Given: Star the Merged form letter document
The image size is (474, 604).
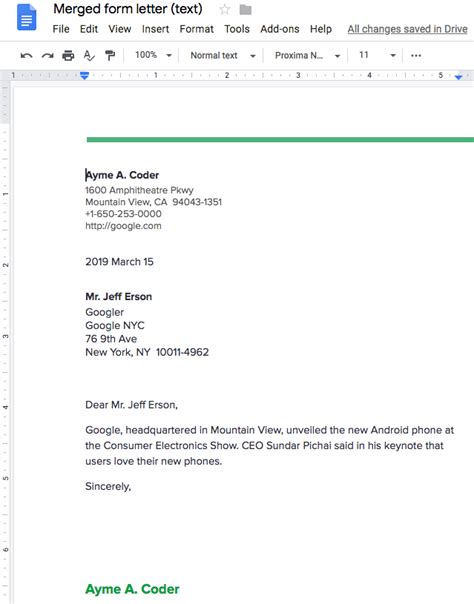Looking at the screenshot, I should (x=224, y=9).
